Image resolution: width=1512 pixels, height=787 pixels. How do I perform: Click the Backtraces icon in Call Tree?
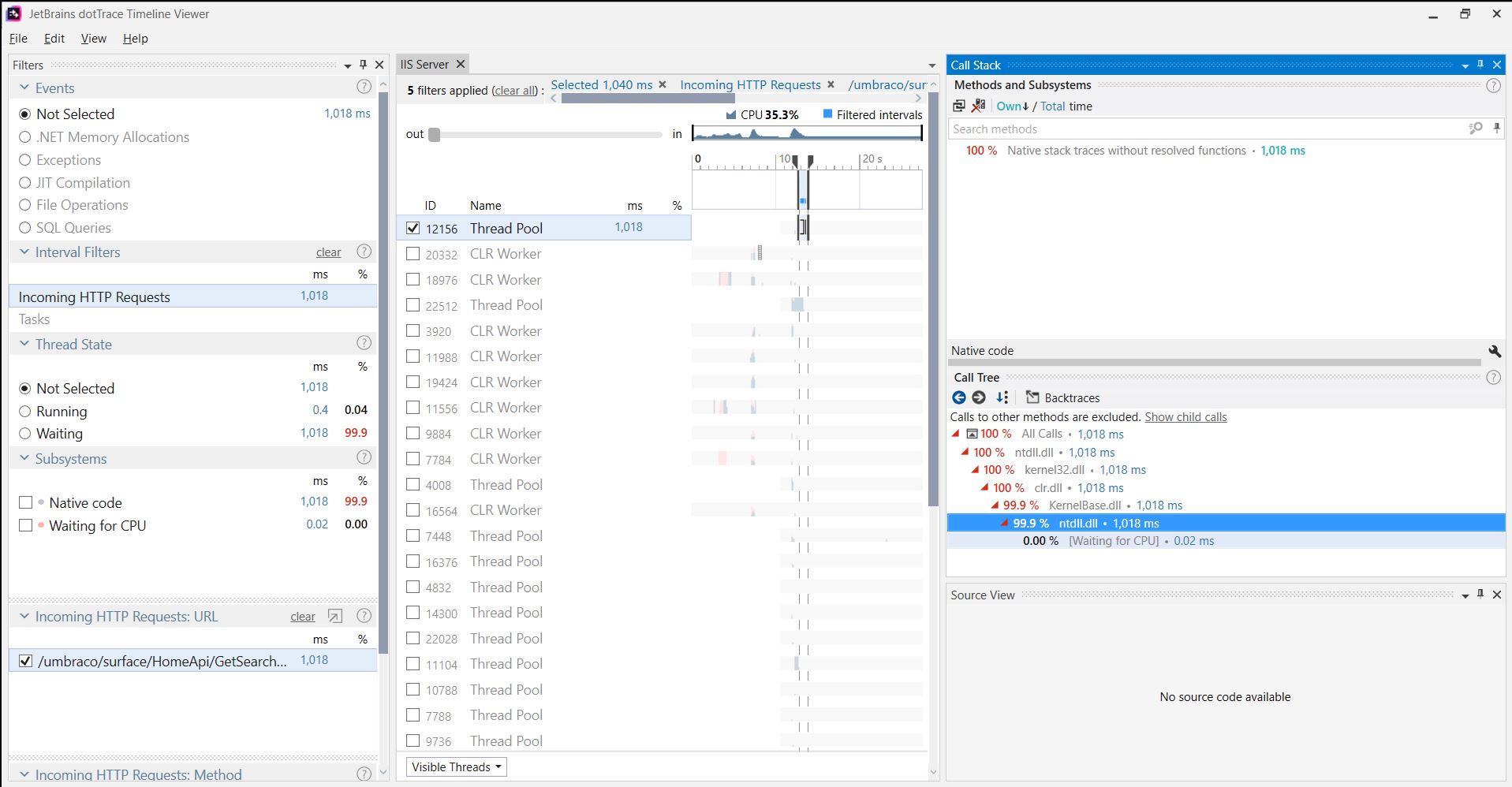(x=1032, y=397)
